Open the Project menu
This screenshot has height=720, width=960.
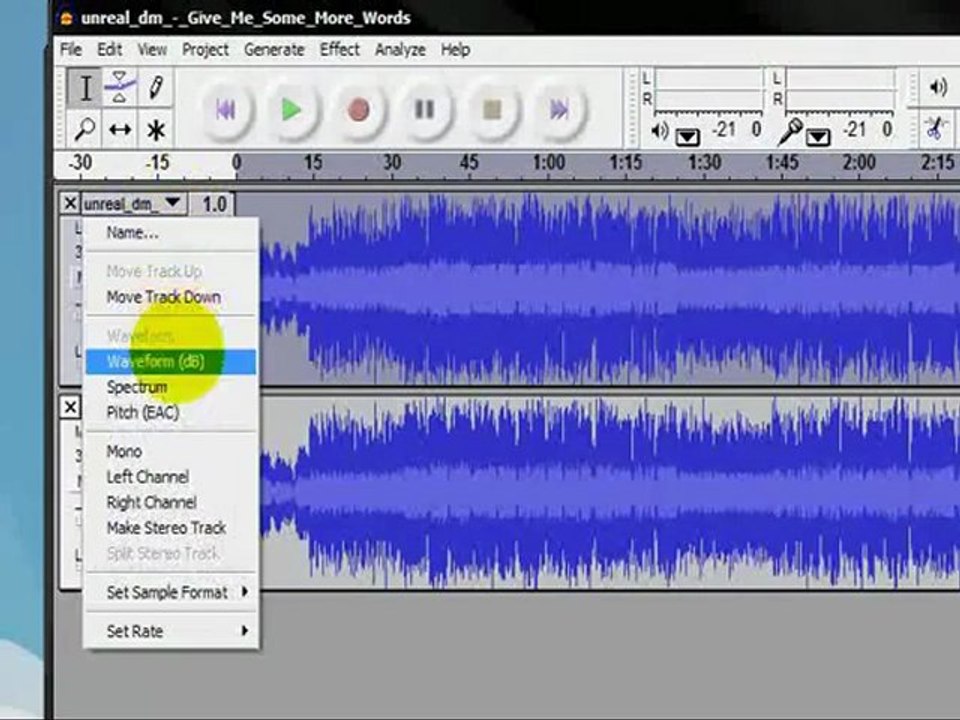point(205,49)
